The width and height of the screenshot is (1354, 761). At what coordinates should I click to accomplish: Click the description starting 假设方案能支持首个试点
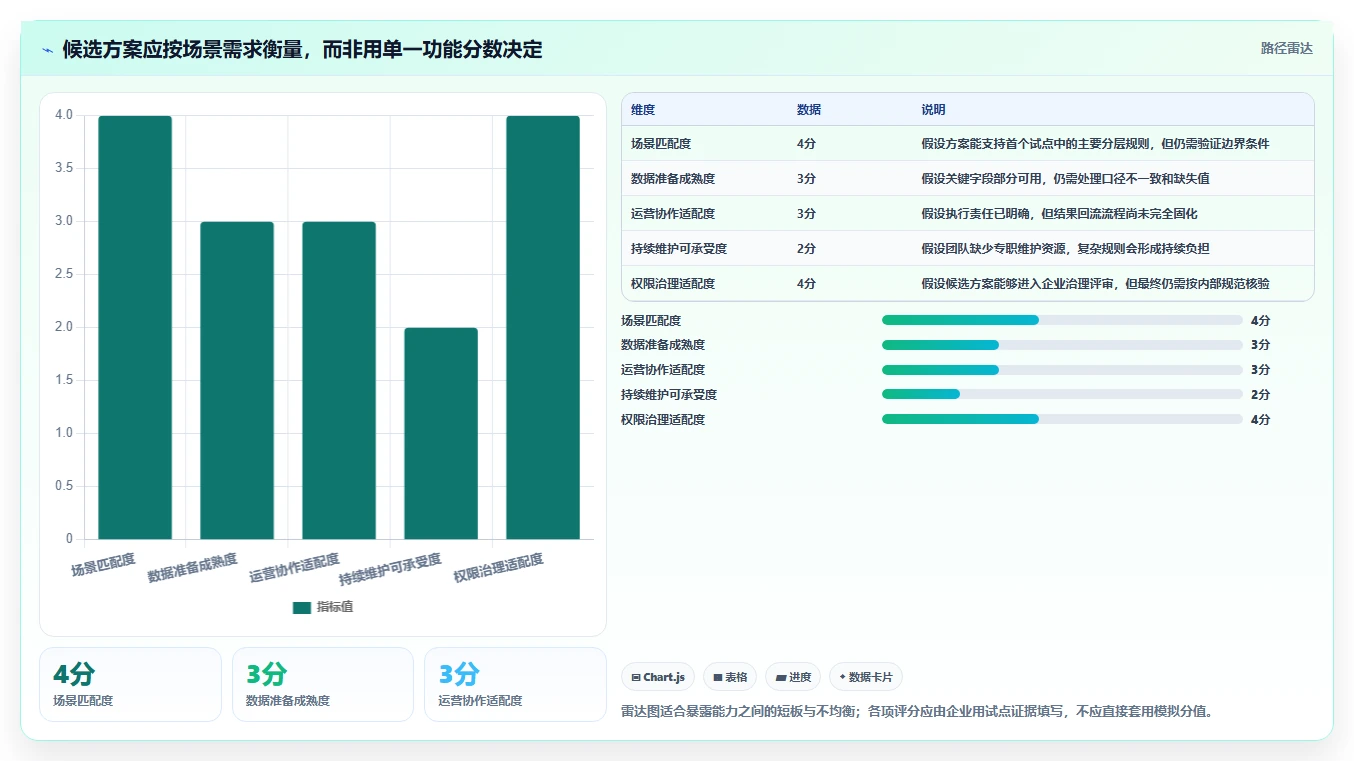click(x=1095, y=144)
